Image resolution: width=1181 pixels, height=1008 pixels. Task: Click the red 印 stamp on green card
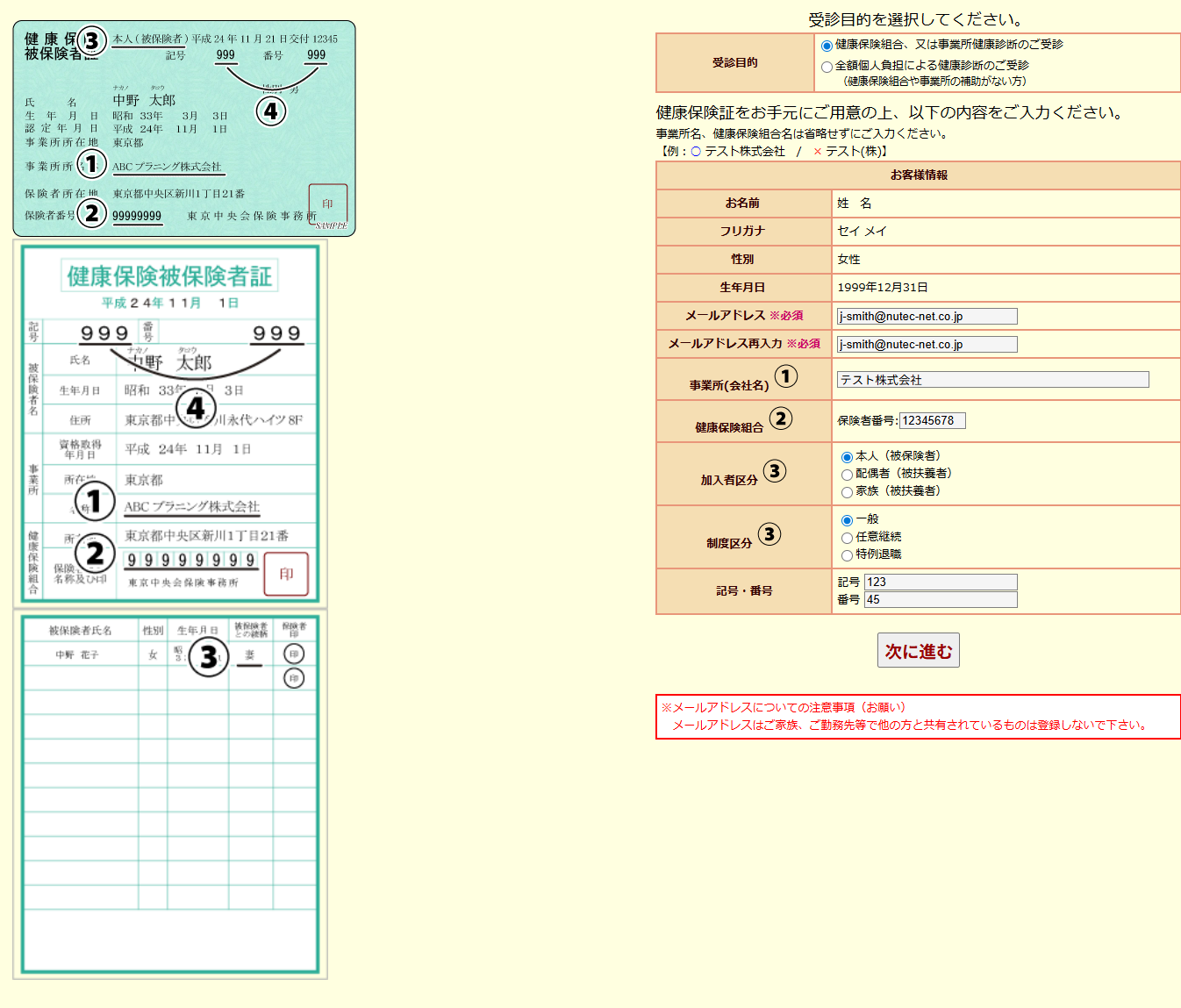coord(327,204)
